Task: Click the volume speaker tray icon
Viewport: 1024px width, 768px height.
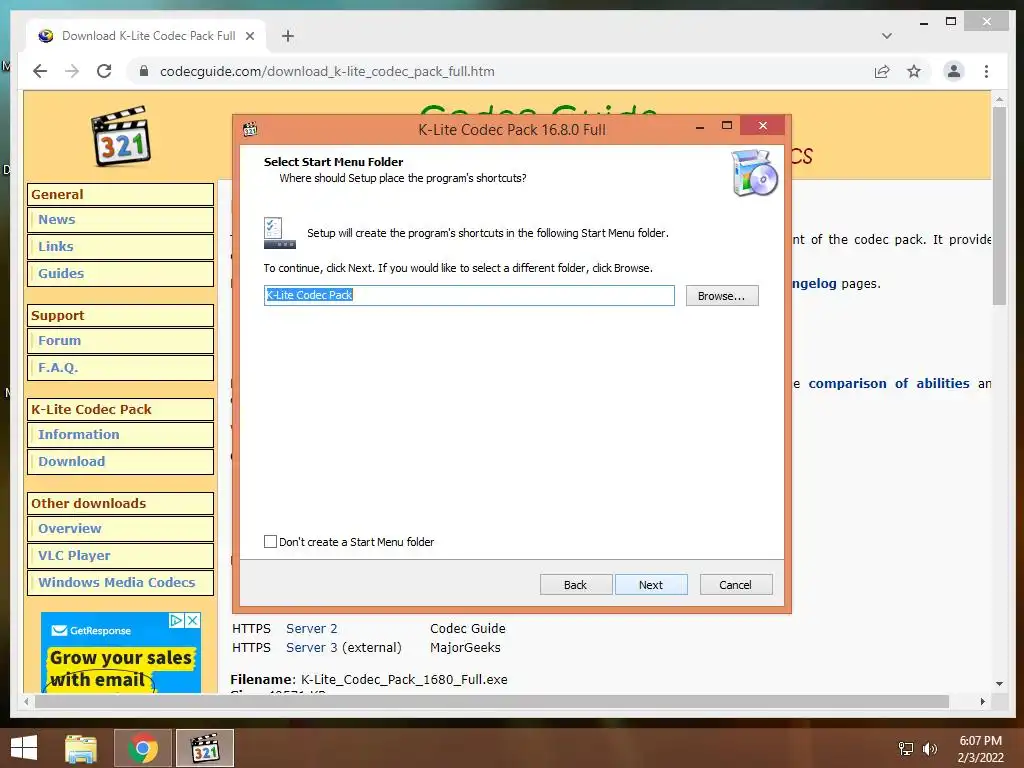Action: [929, 748]
